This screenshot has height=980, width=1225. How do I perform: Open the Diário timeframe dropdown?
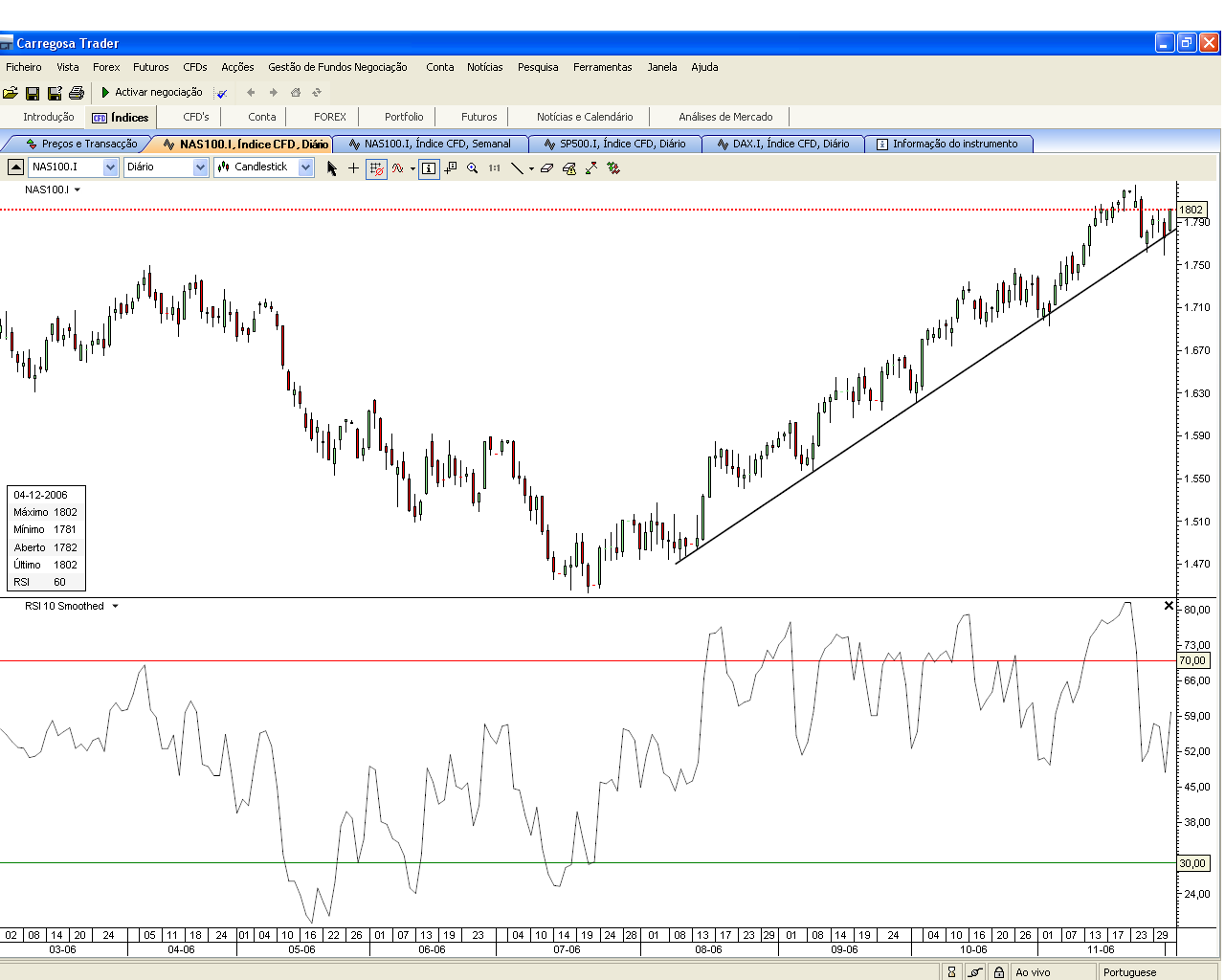pos(201,167)
